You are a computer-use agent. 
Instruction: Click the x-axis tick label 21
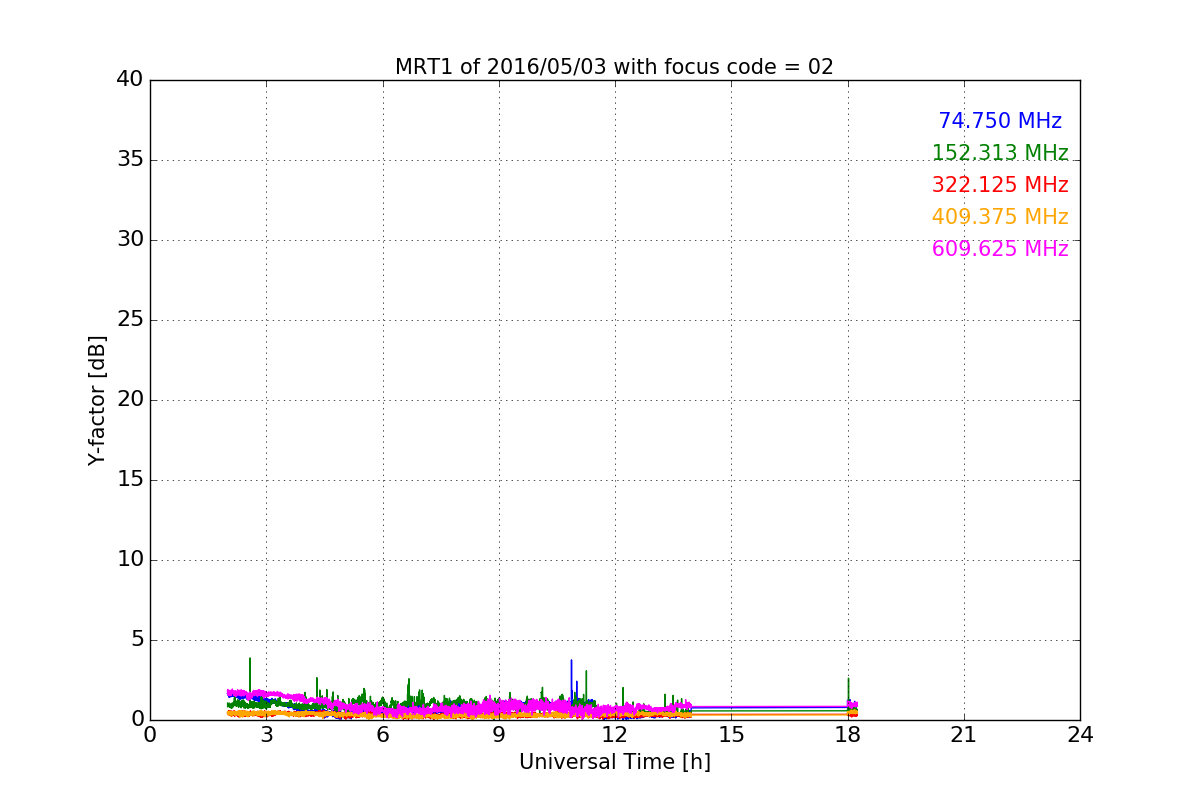964,735
